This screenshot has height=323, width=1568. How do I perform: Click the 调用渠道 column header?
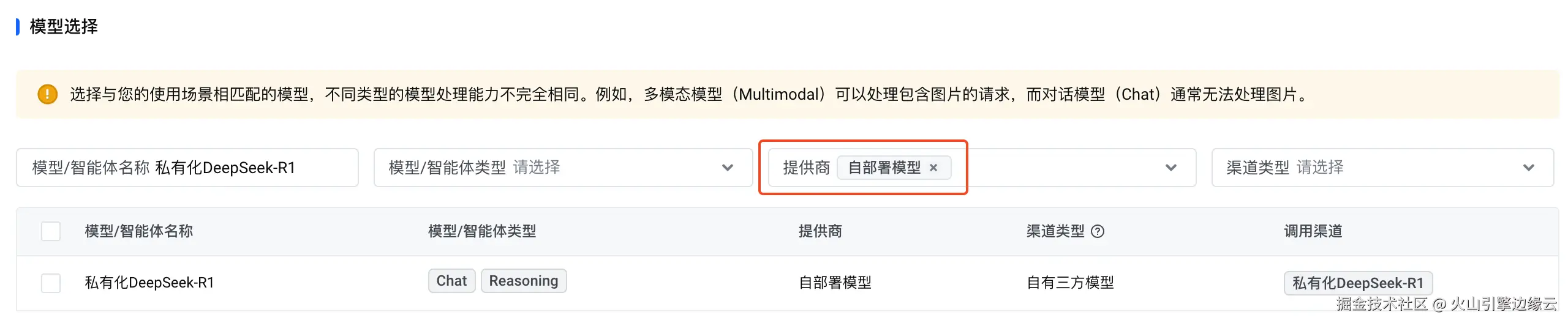tap(1313, 231)
